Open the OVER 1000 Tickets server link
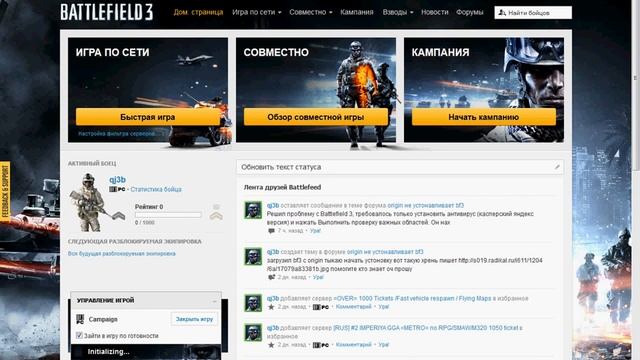Image resolution: width=640 pixels, height=360 pixels. point(412,298)
